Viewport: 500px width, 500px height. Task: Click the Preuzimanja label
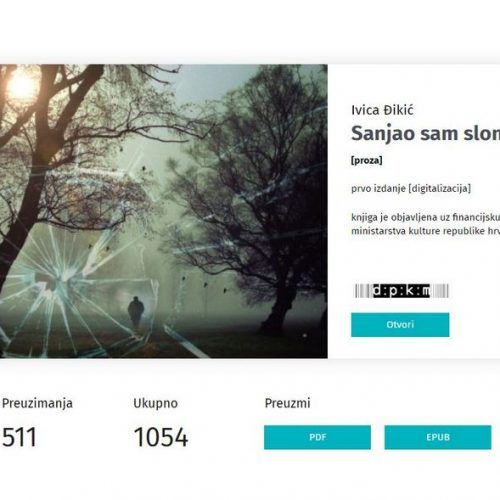(x=37, y=403)
